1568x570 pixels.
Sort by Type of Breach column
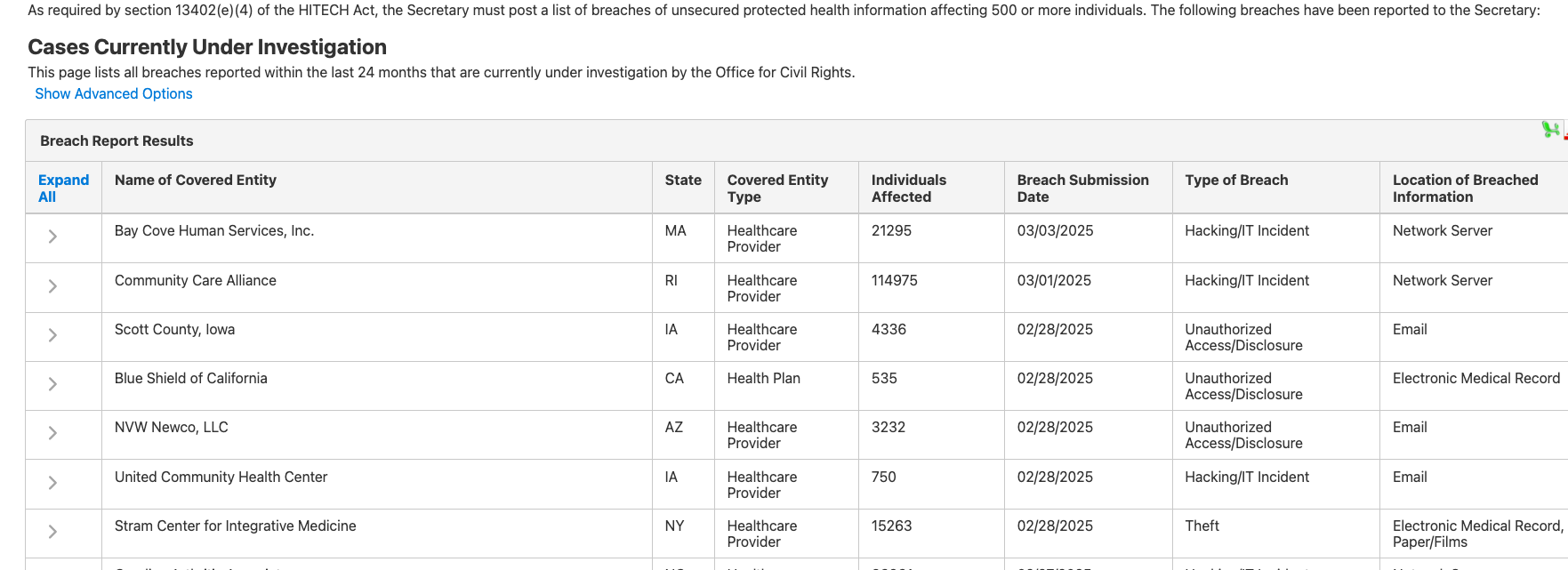point(1236,180)
